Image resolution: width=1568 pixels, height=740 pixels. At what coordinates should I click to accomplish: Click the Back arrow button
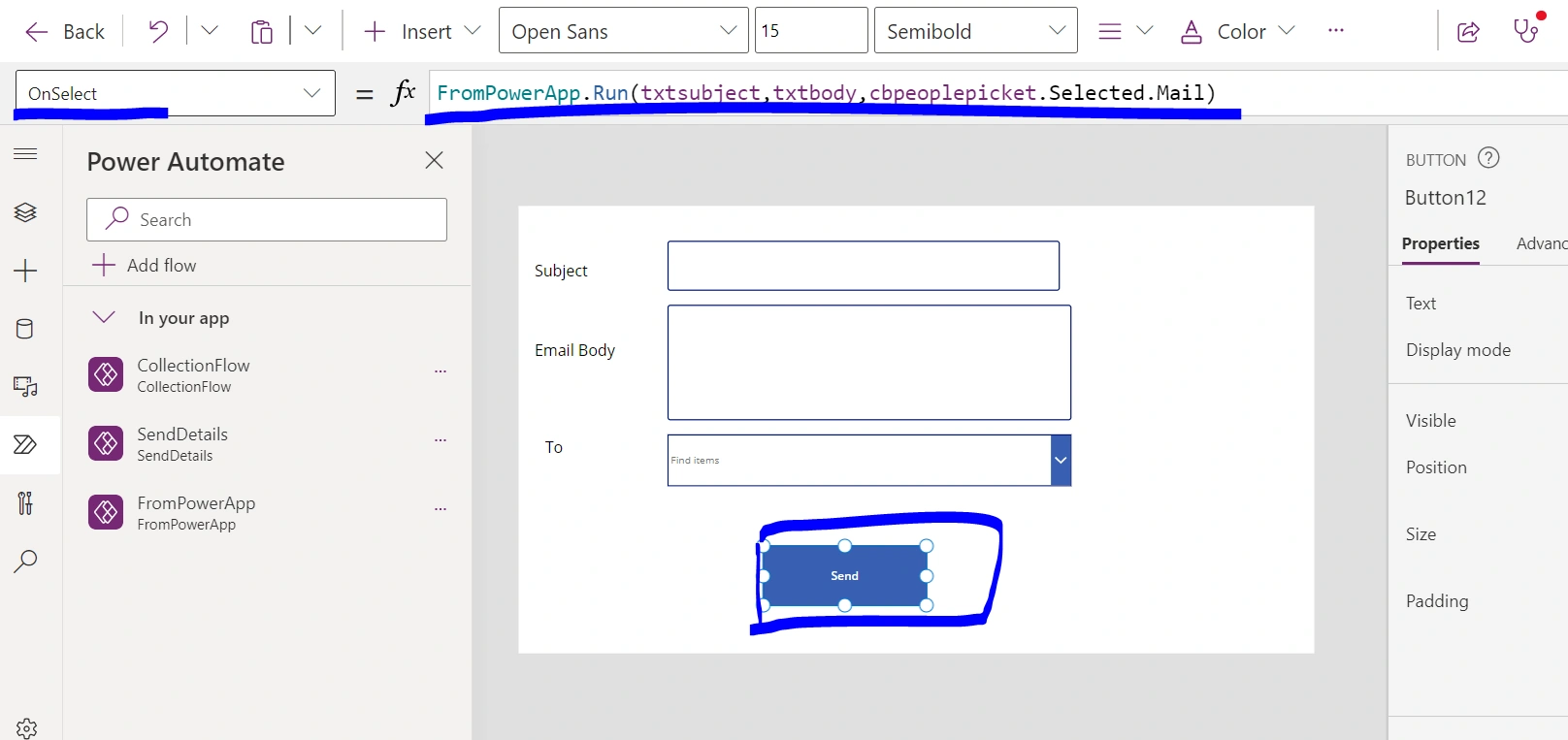coord(64,31)
